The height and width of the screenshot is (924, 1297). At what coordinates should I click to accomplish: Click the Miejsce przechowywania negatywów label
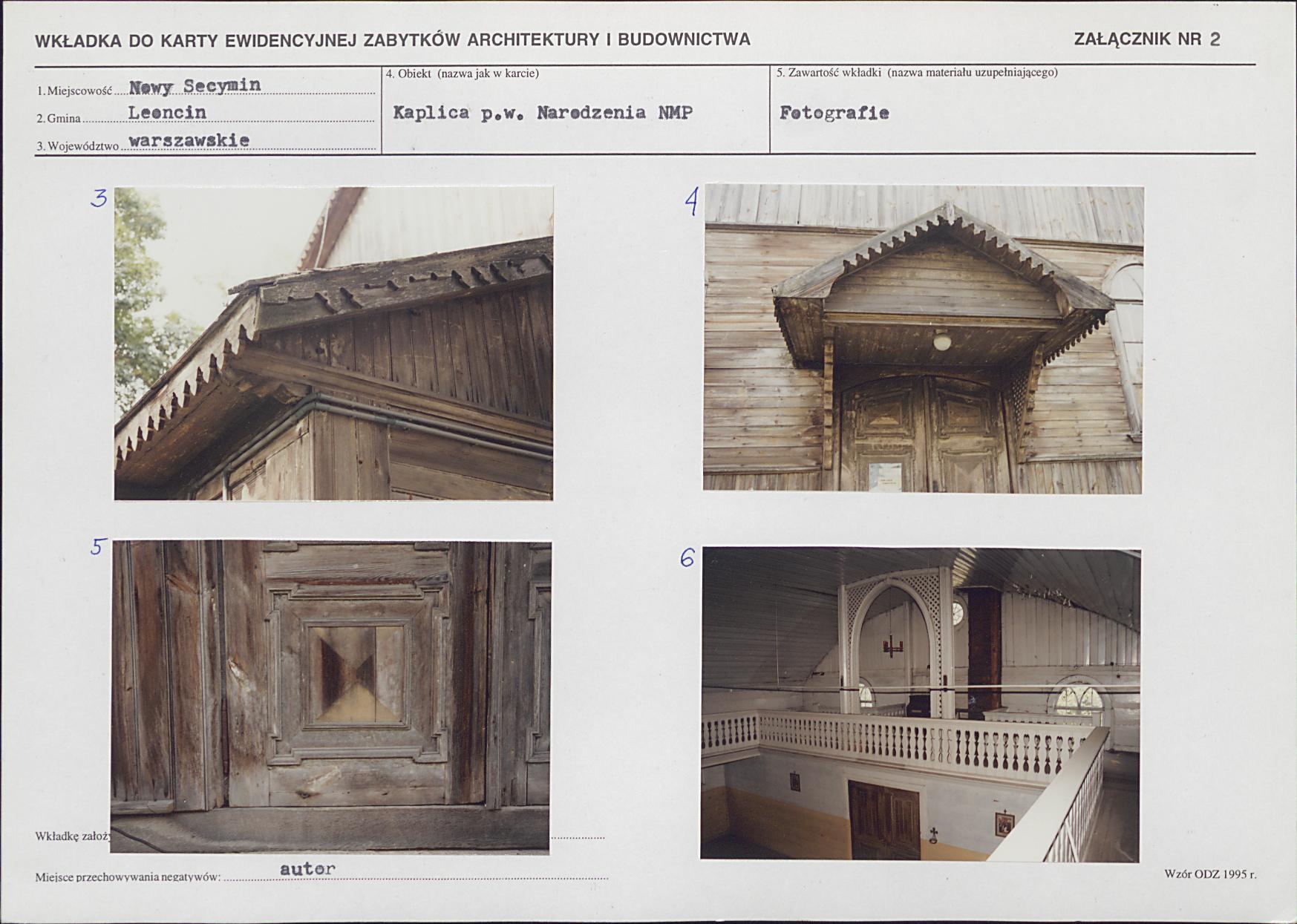tap(128, 877)
